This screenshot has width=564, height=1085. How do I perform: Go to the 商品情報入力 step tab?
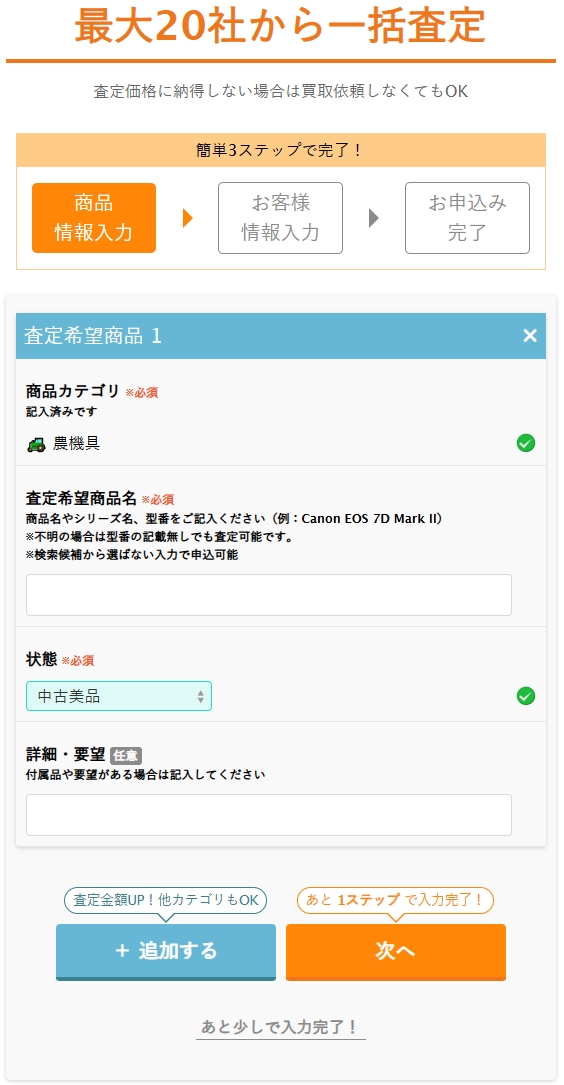click(94, 218)
